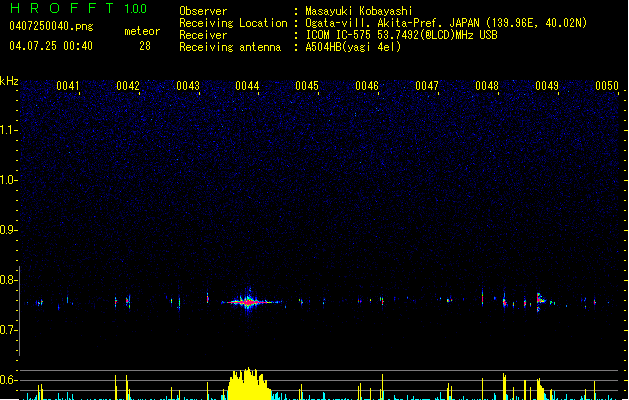Click the date stamp 04.07.25 00:40
Viewport: 629px width, 400px height.
tap(51, 46)
